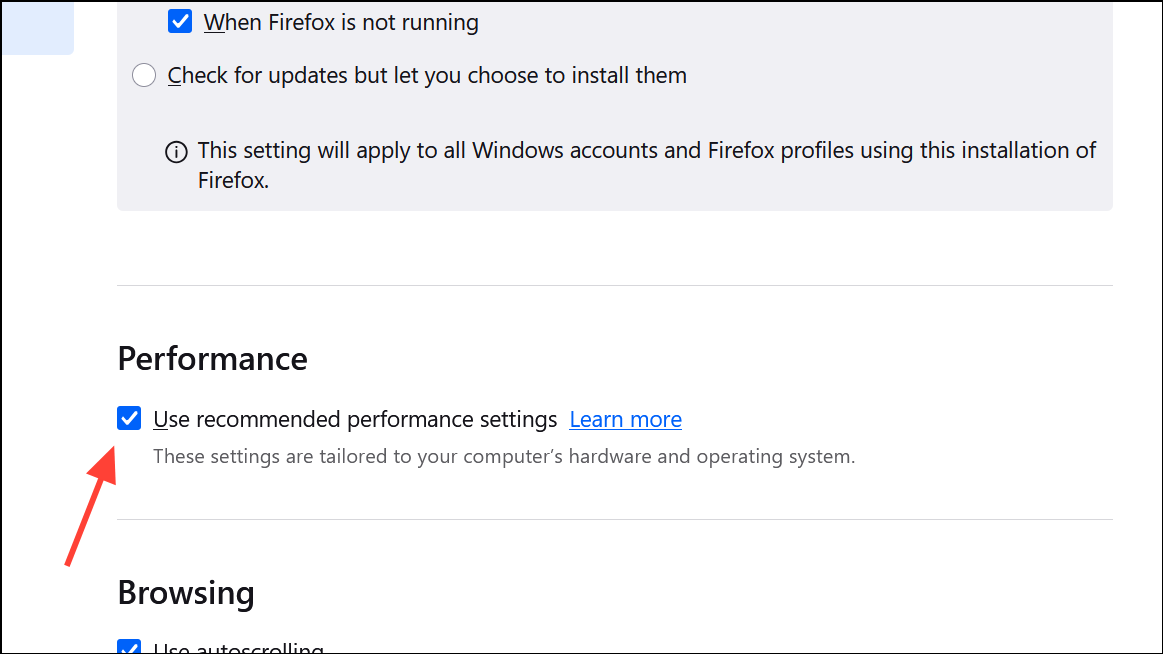Disable "Use recommended performance settings" checkbox
Viewport: 1163px width, 654px height.
click(129, 418)
